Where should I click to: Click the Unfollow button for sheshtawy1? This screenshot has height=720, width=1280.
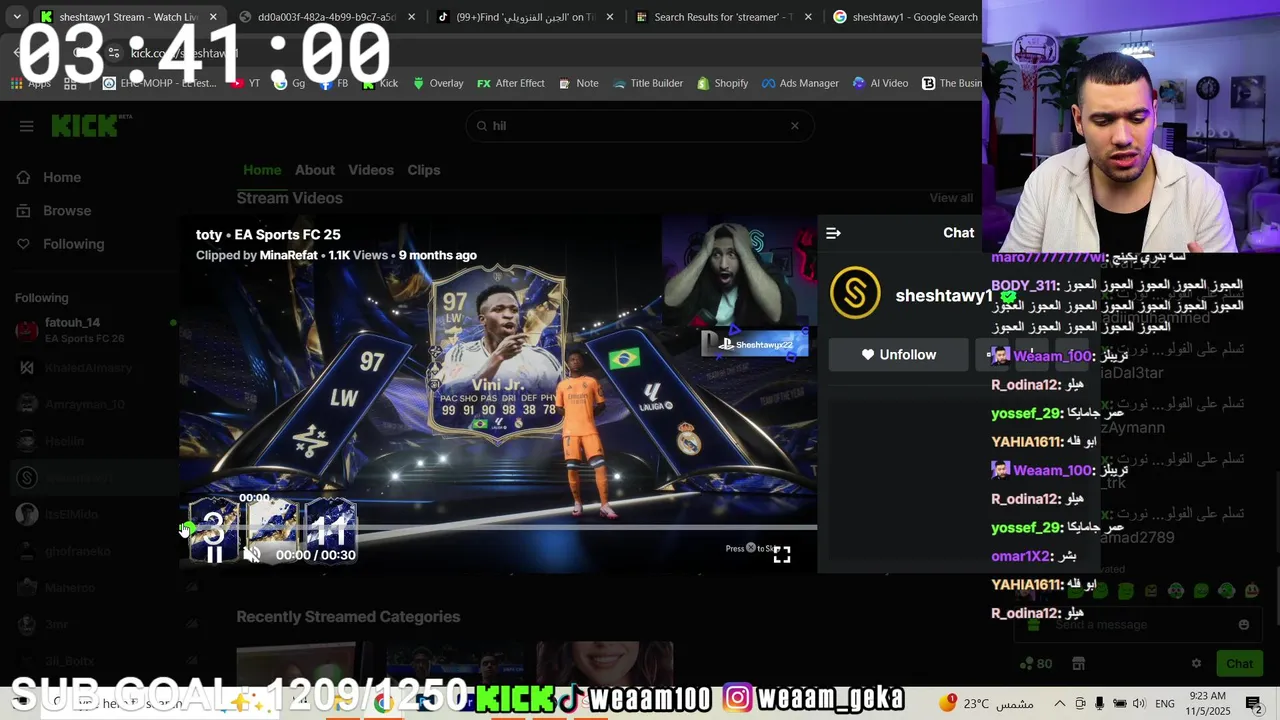click(898, 355)
